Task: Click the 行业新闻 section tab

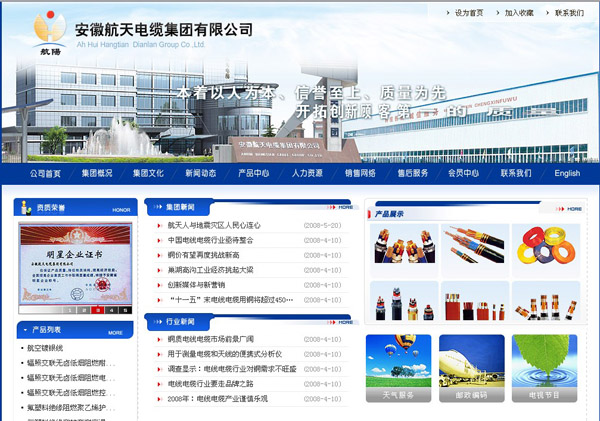Action: tap(178, 322)
